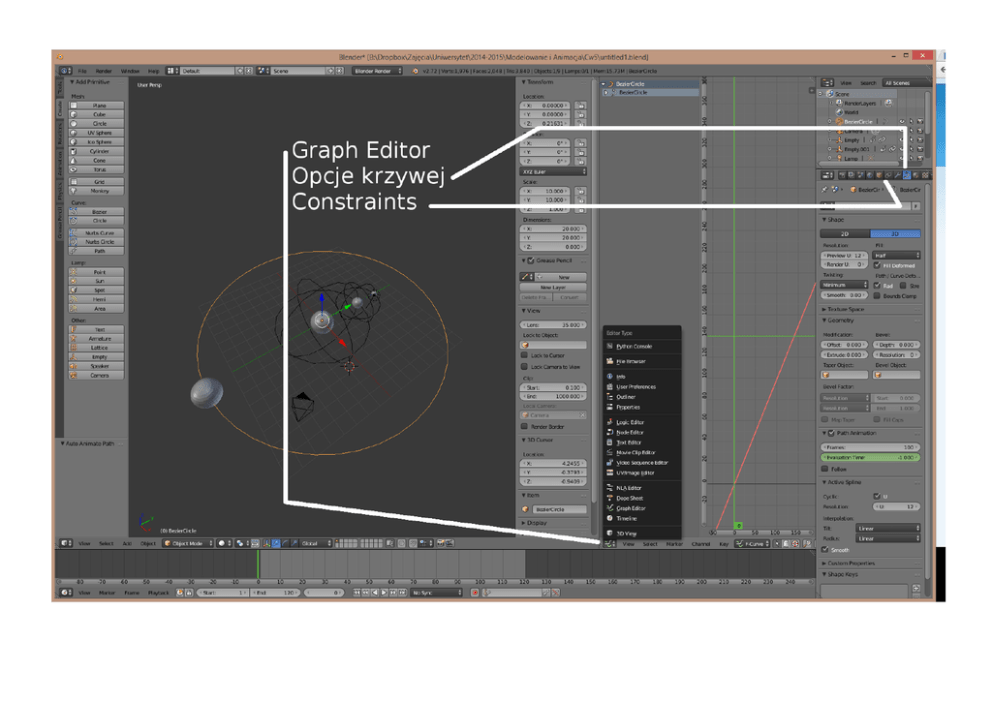Enable the Follow checkbox in Path Animation
The image size is (992, 702).
pos(825,468)
